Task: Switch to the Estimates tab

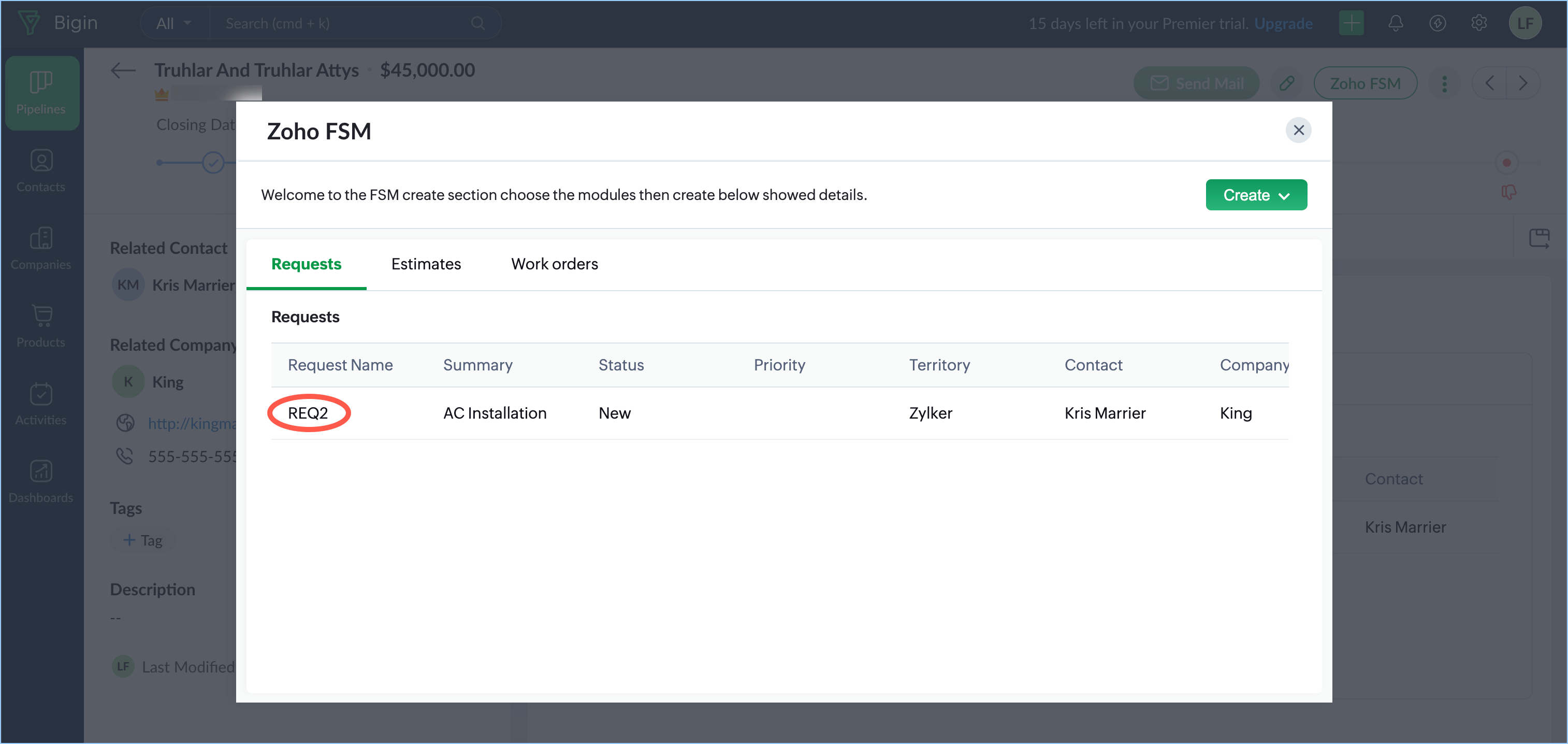Action: click(x=426, y=264)
